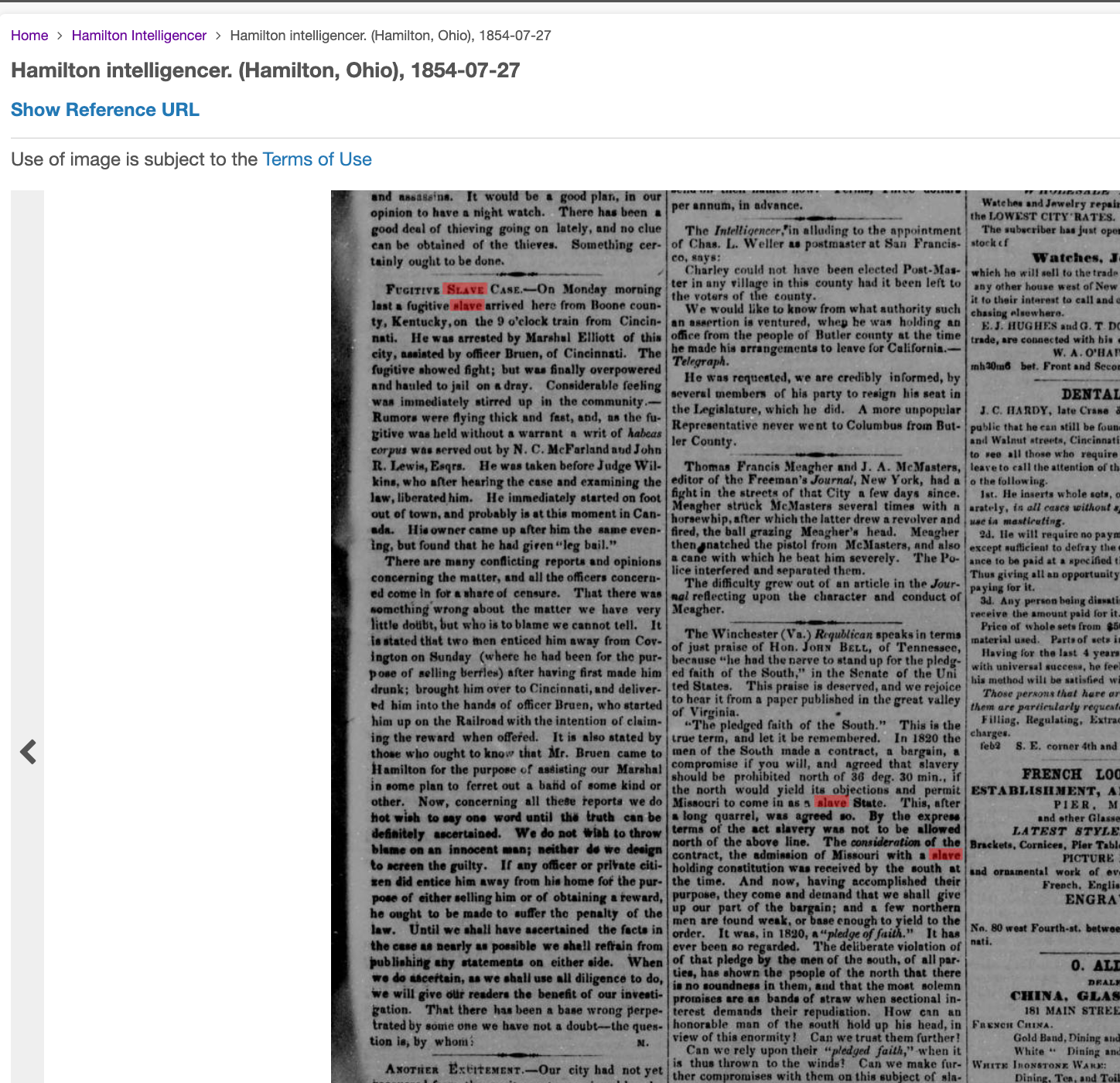Image resolution: width=1120 pixels, height=1083 pixels.
Task: Click the page title 'Hamilton intelligencer. (Hamilton, Ohio), 1854-07-27'
Action: pyautogui.click(x=265, y=70)
